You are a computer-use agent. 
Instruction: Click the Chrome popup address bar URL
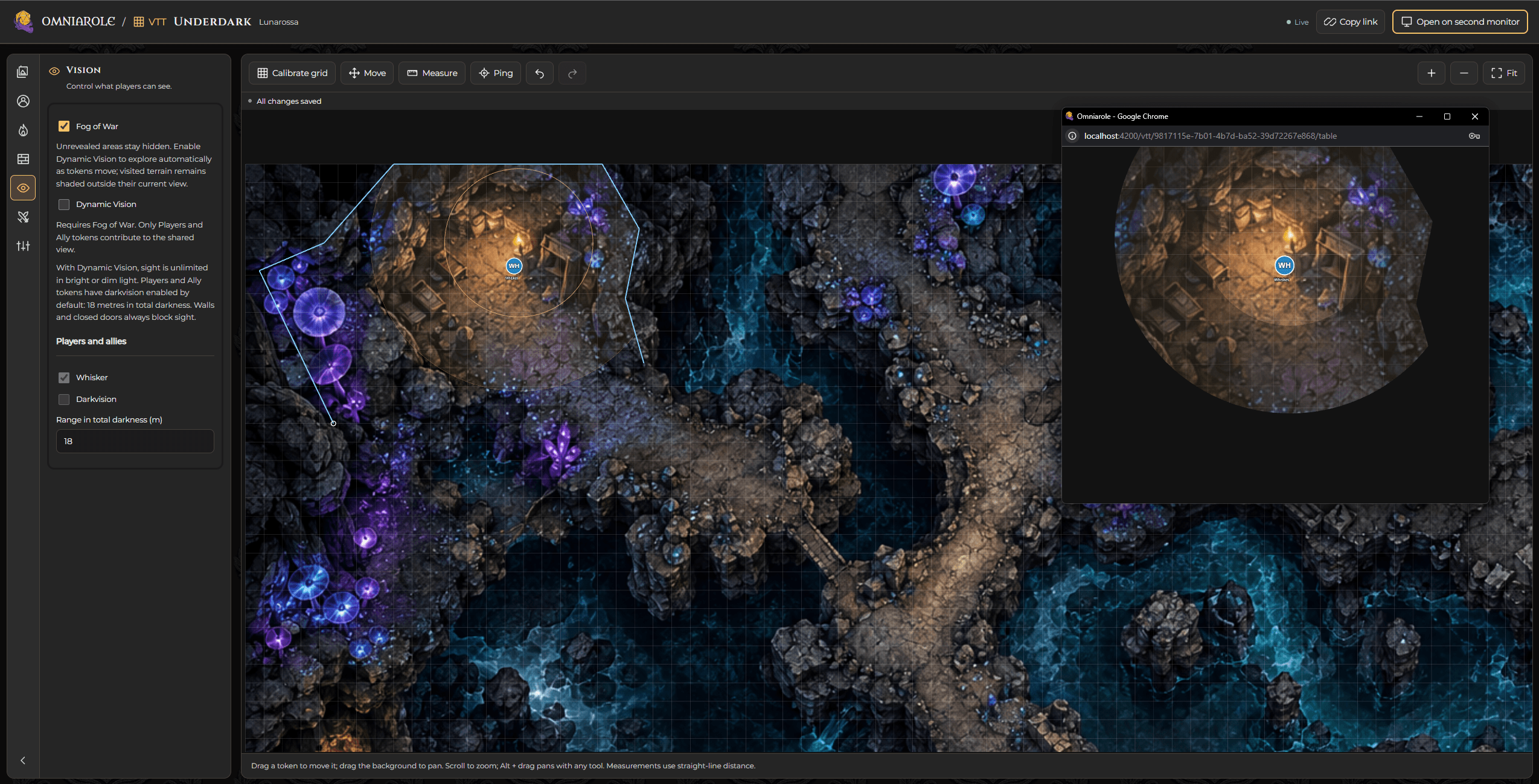click(x=1210, y=136)
